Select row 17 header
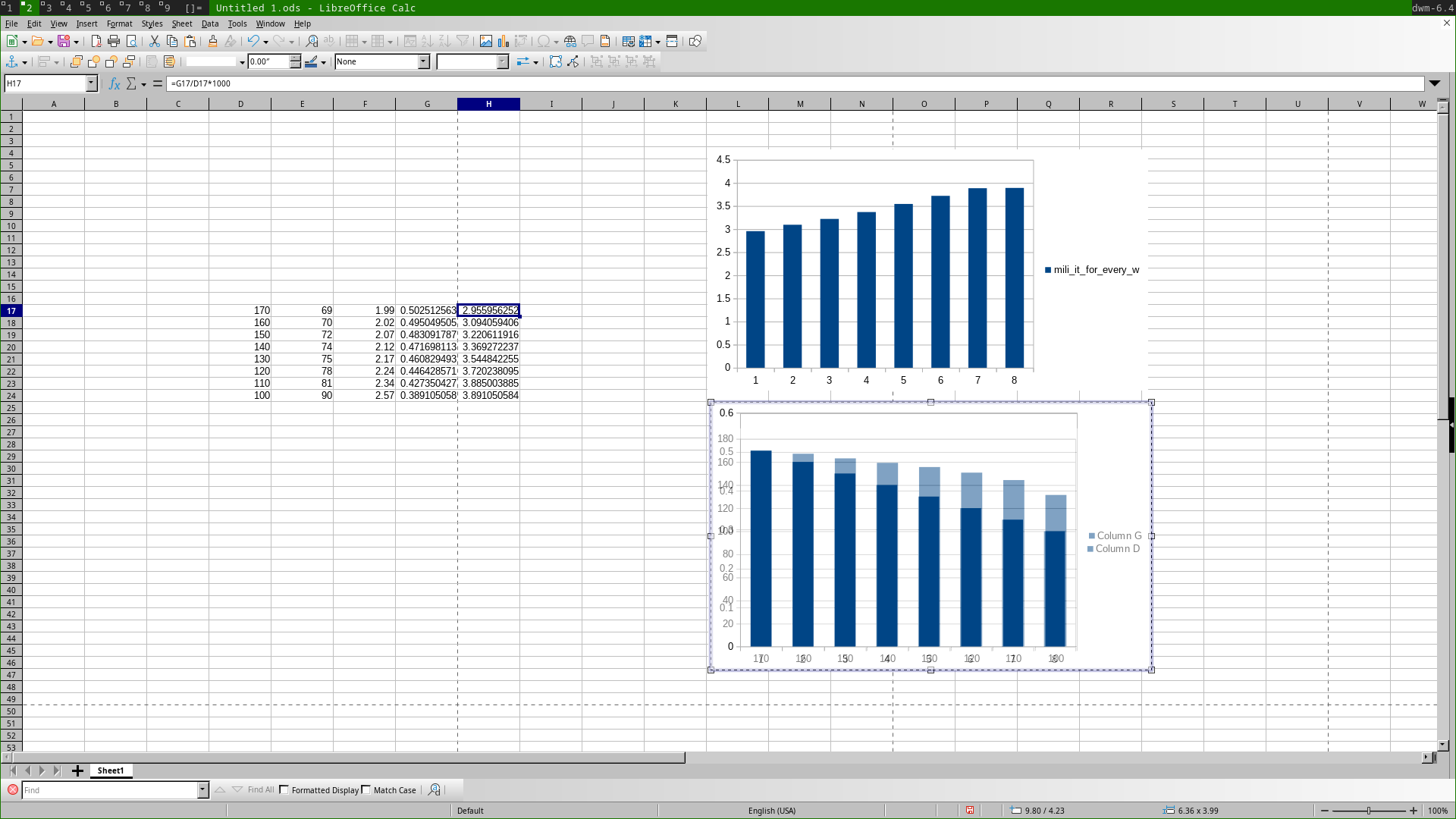 point(11,311)
